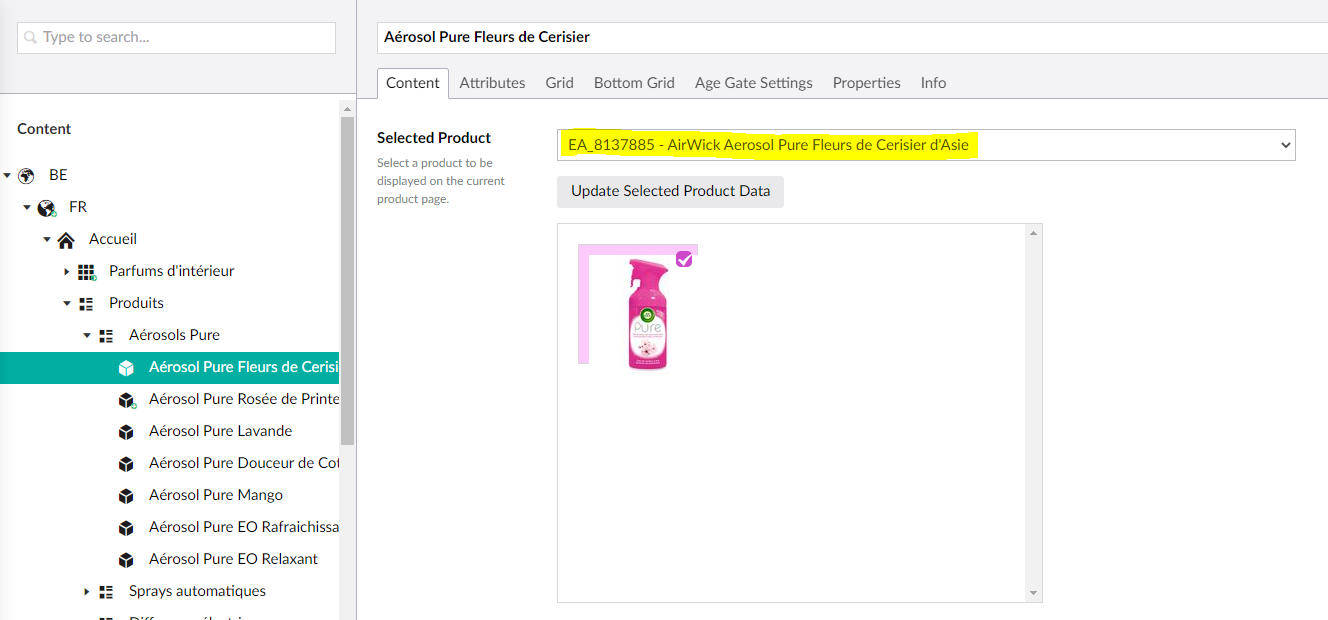Screen dimensions: 1328x620
Task: Click the box icon beside Aérosol Pure Lavande
Action: [x=126, y=431]
